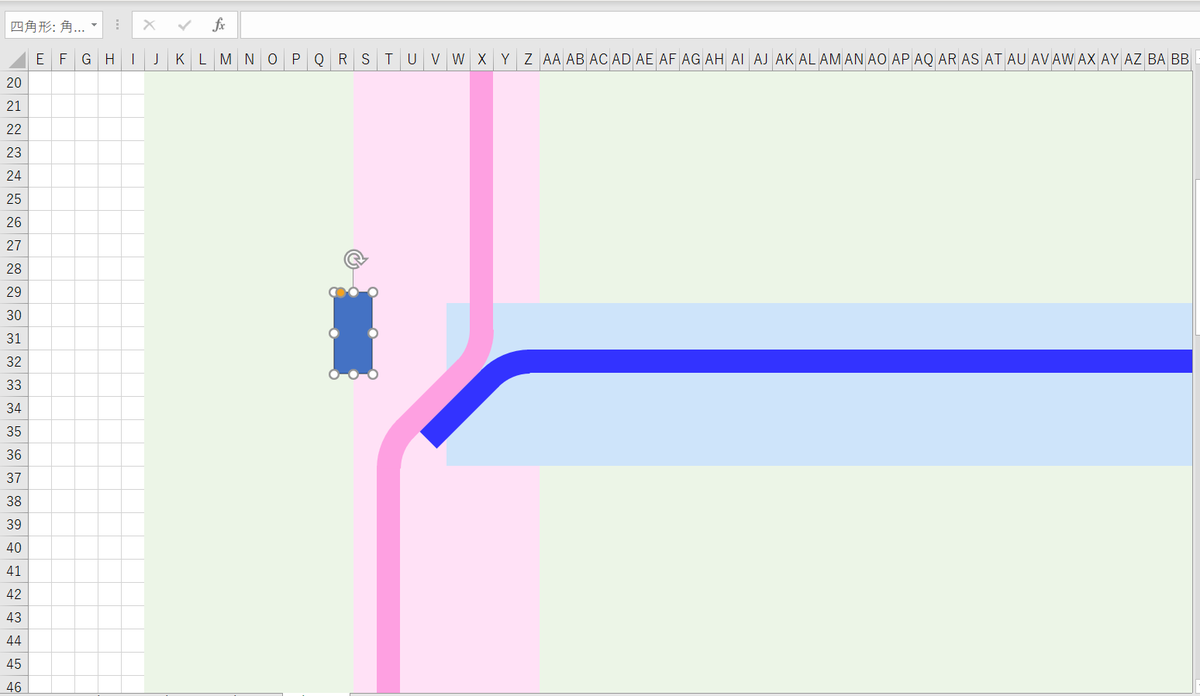1200x696 pixels.
Task: Select row 20 header
Action: click(14, 83)
